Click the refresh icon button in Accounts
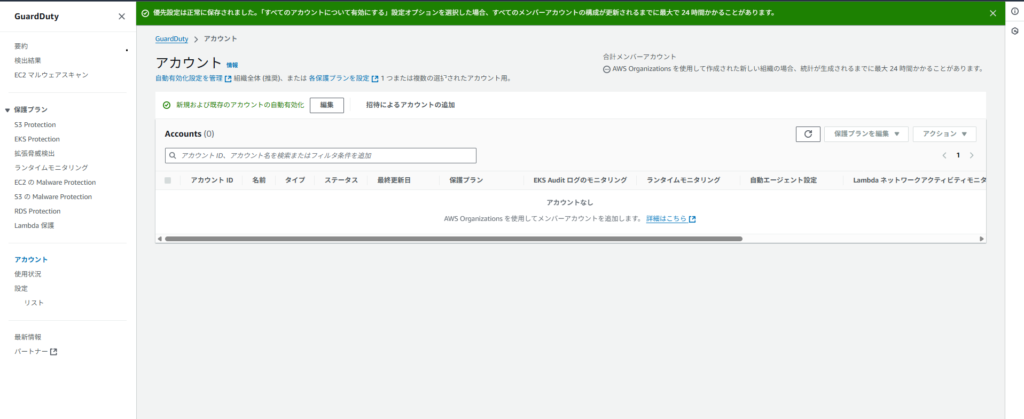 pos(808,134)
